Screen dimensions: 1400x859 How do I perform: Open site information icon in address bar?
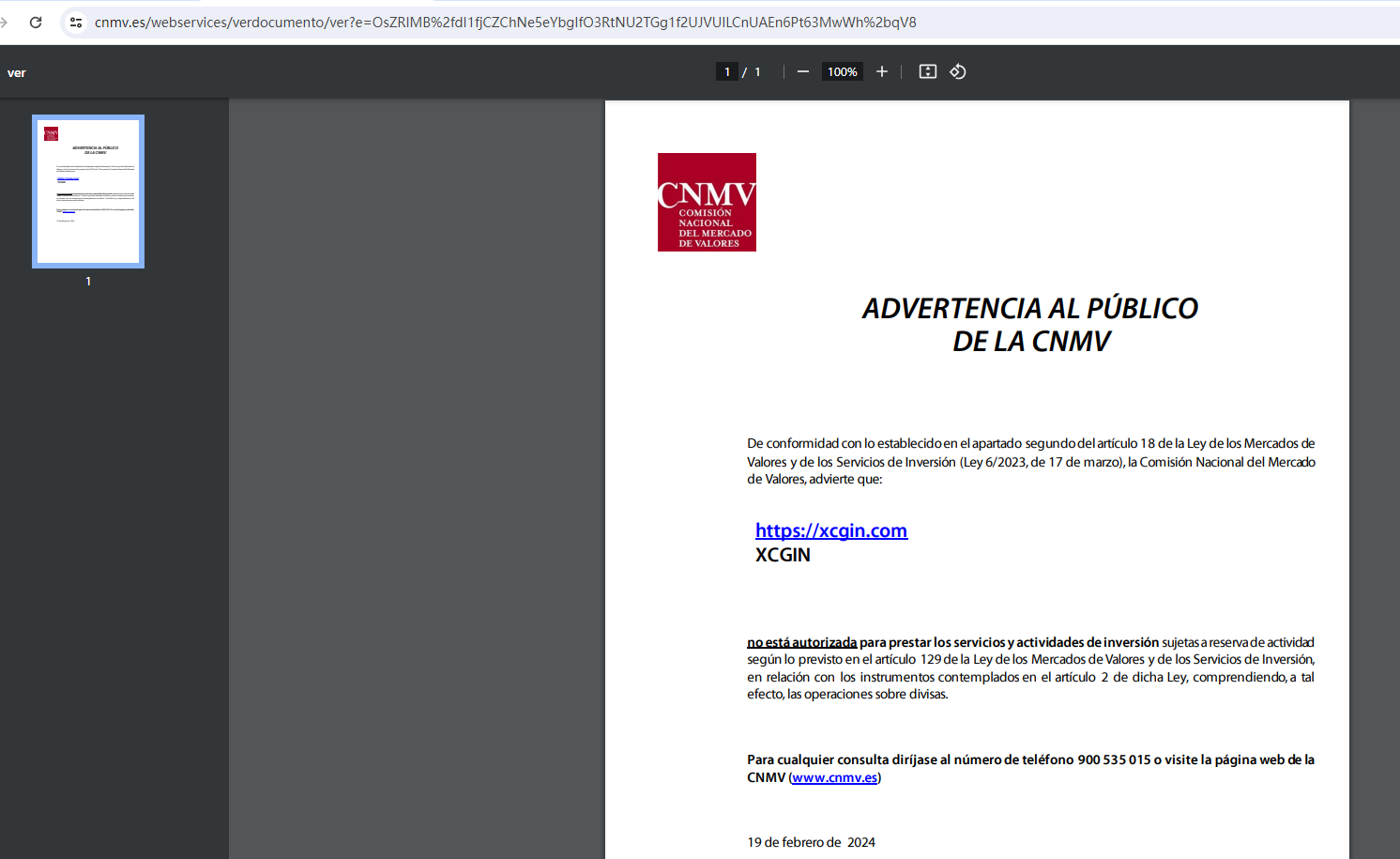pyautogui.click(x=76, y=23)
